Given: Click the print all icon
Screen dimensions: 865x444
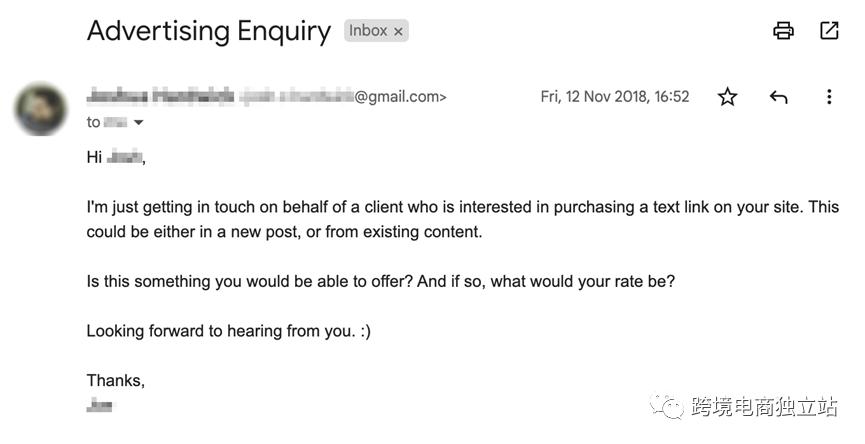Looking at the screenshot, I should [x=783, y=31].
